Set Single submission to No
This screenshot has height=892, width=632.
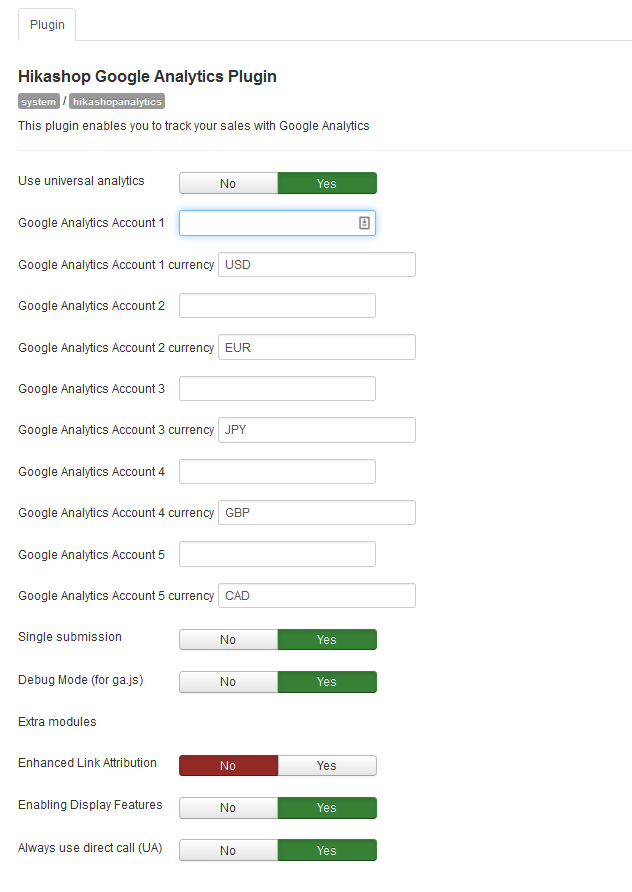coord(228,640)
